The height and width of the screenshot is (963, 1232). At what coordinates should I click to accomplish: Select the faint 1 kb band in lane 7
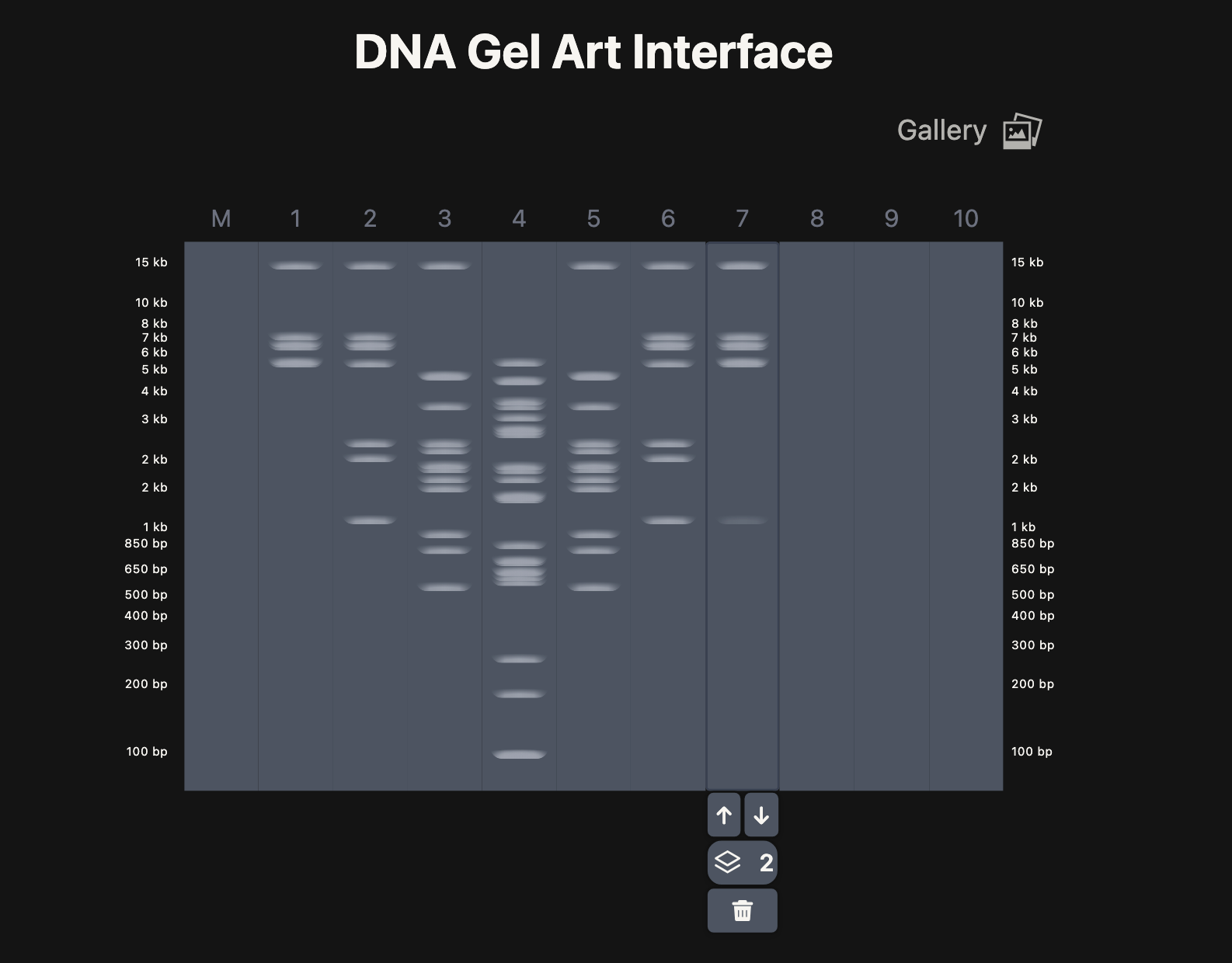742,520
